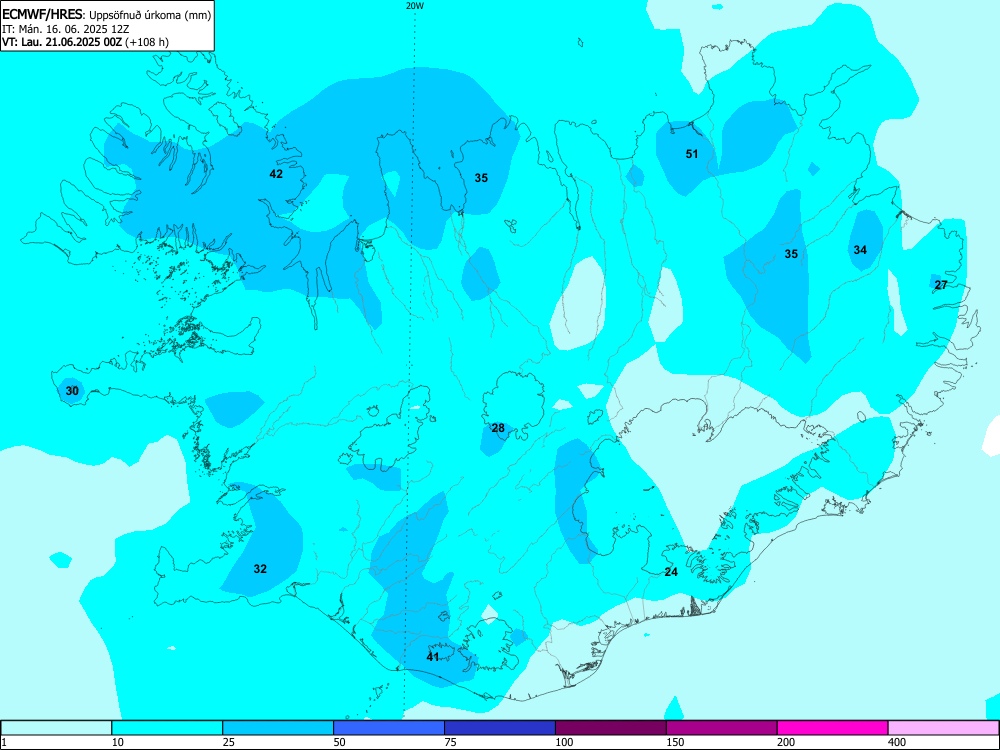Click the 25–50 mm legend color swatch
Viewport: 1000px width, 750px height.
tap(278, 728)
